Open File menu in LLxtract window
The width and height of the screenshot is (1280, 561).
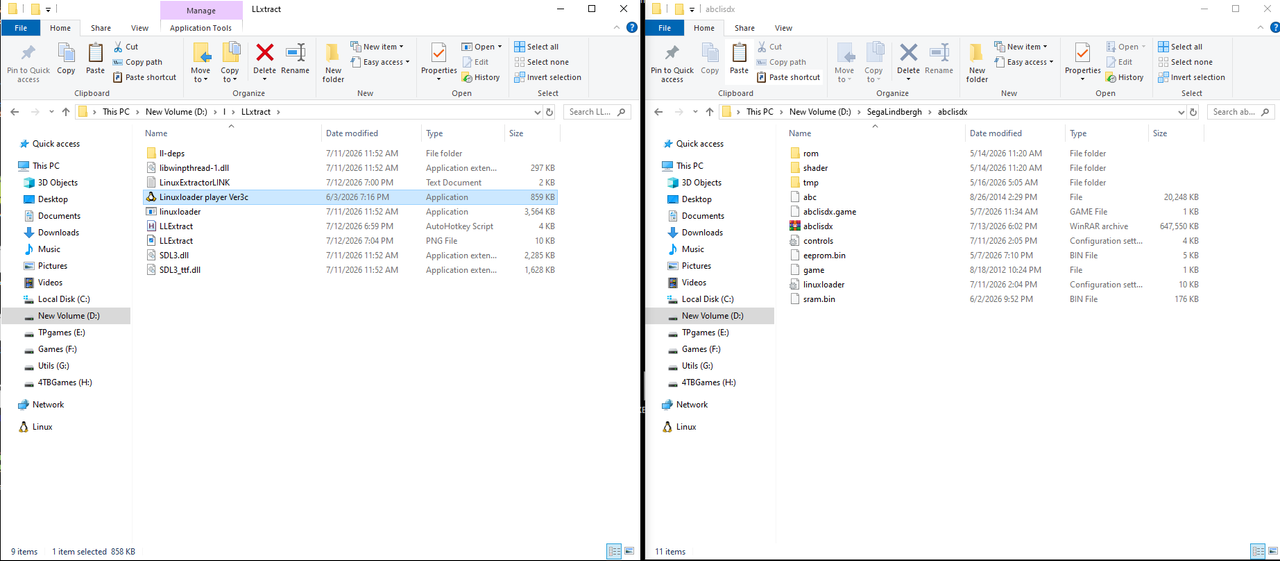tap(21, 28)
